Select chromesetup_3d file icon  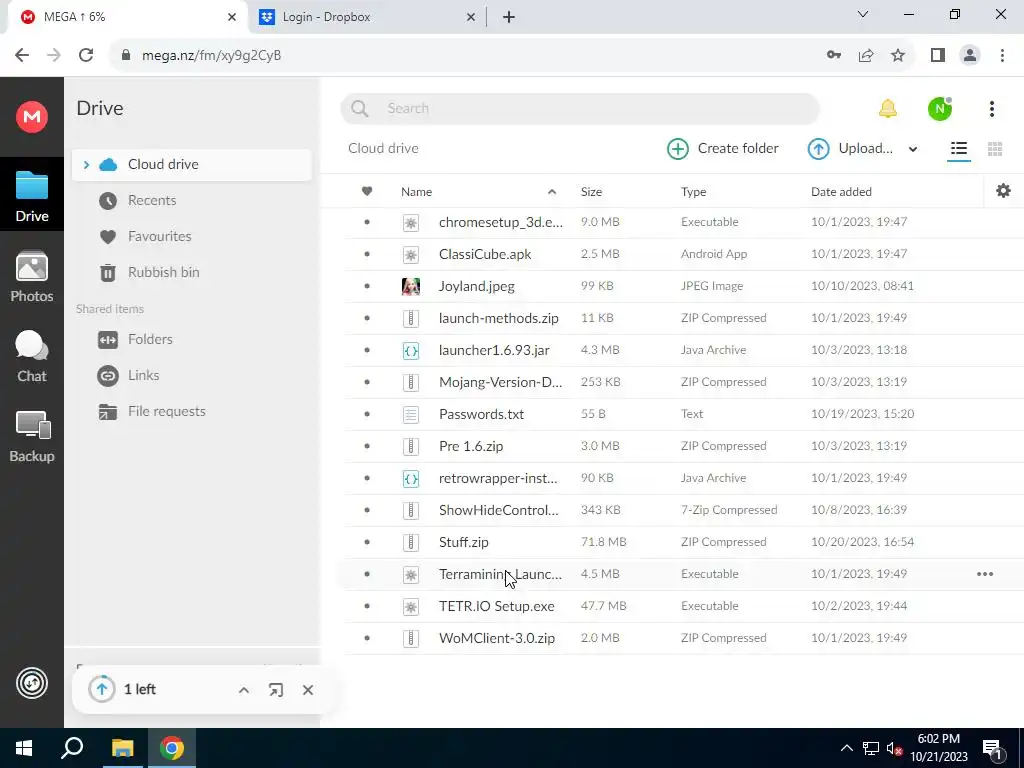[x=411, y=223]
